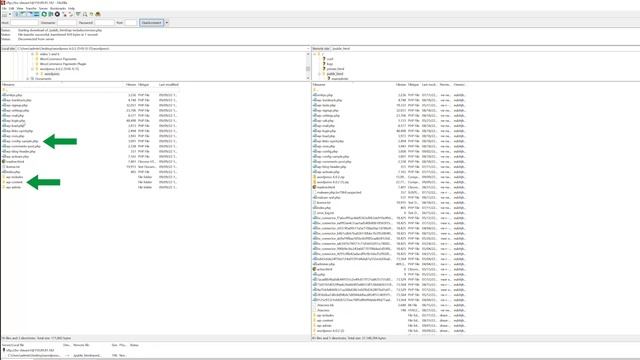The image size is (640, 360).
Task: Click the Port input field
Action: [131, 23]
